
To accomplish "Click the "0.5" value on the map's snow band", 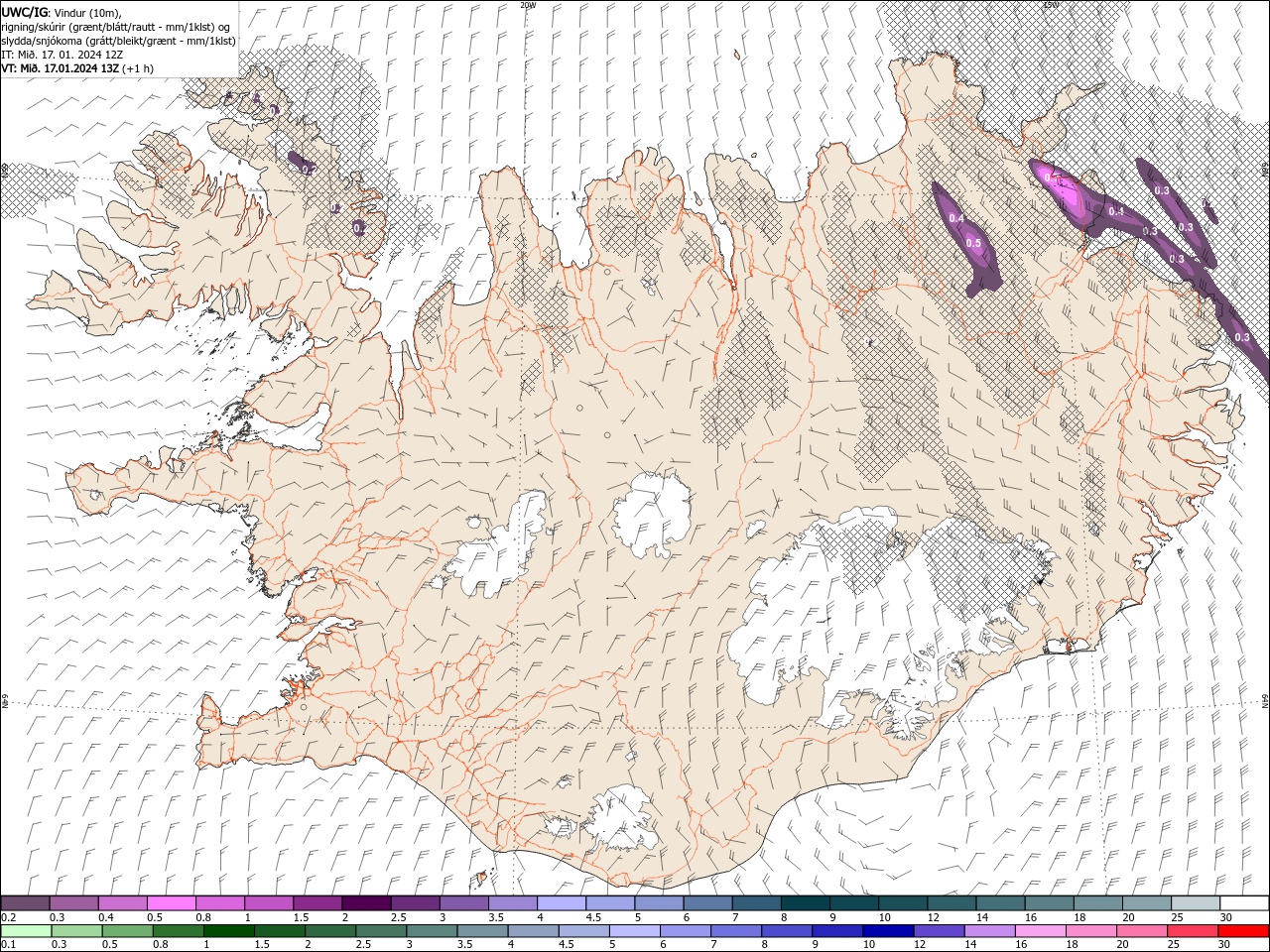I will tap(973, 244).
